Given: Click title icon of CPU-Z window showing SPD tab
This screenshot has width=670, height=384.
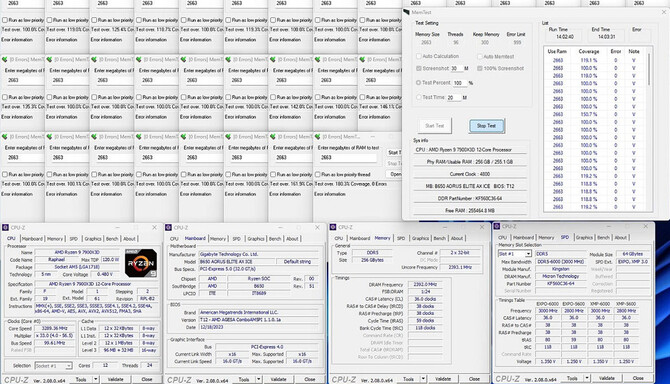Looking at the screenshot, I should coord(497,226).
